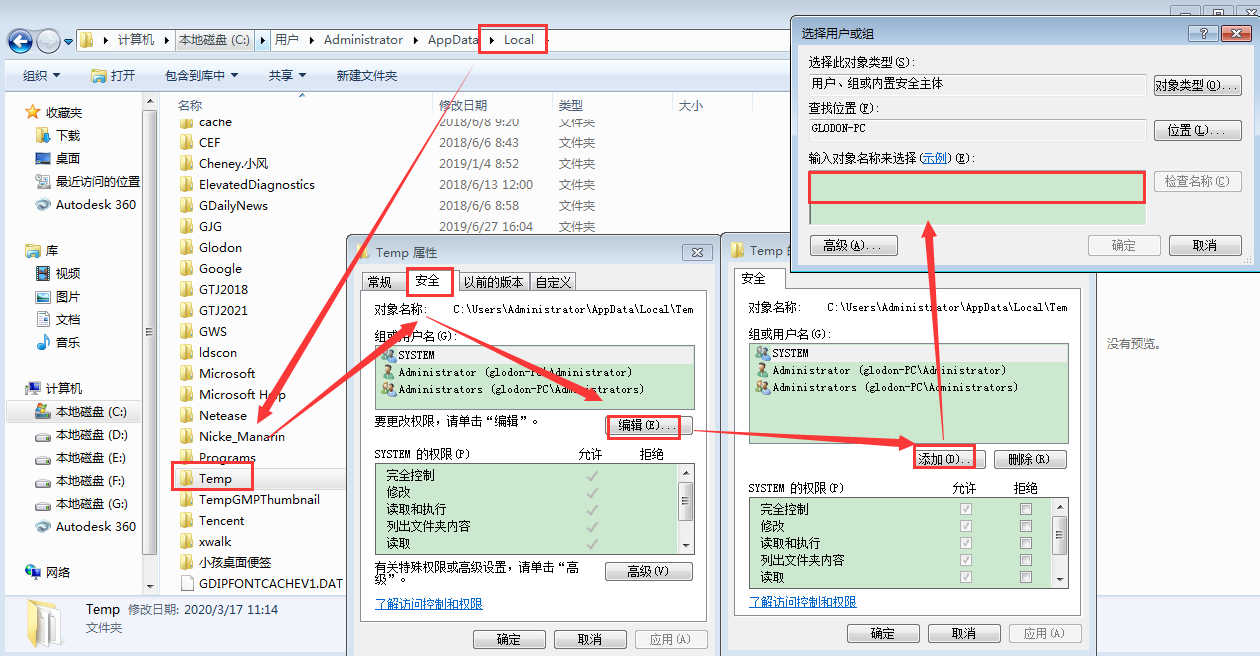Expand breadcrumb arrow after AppData
The image size is (1260, 656).
[491, 40]
